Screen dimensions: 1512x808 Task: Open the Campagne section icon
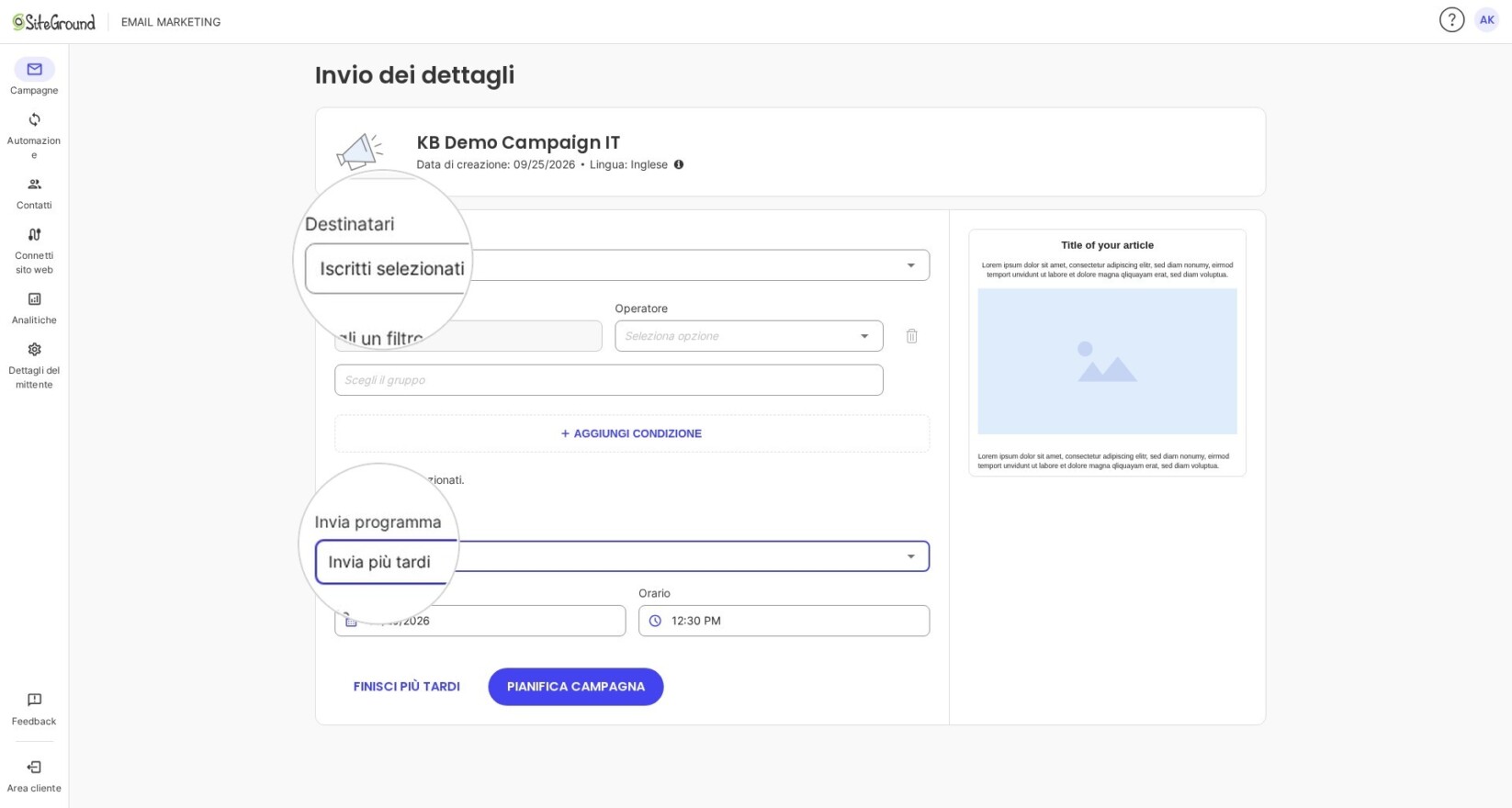click(34, 70)
